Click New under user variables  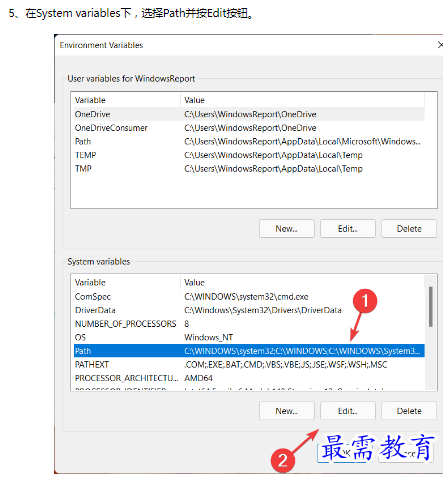[287, 229]
